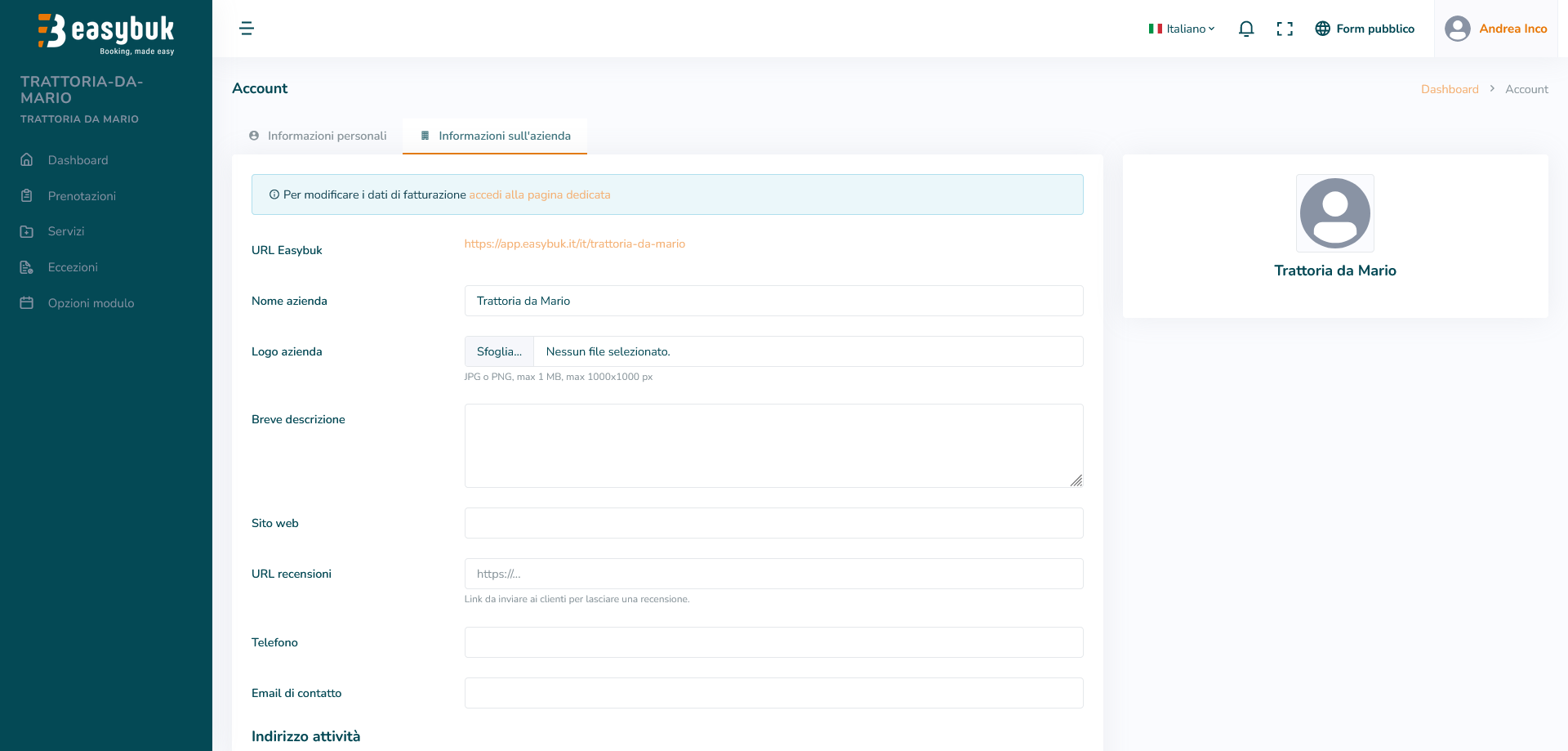
Task: Click the Trattoria da Mario card name
Action: point(1335,270)
